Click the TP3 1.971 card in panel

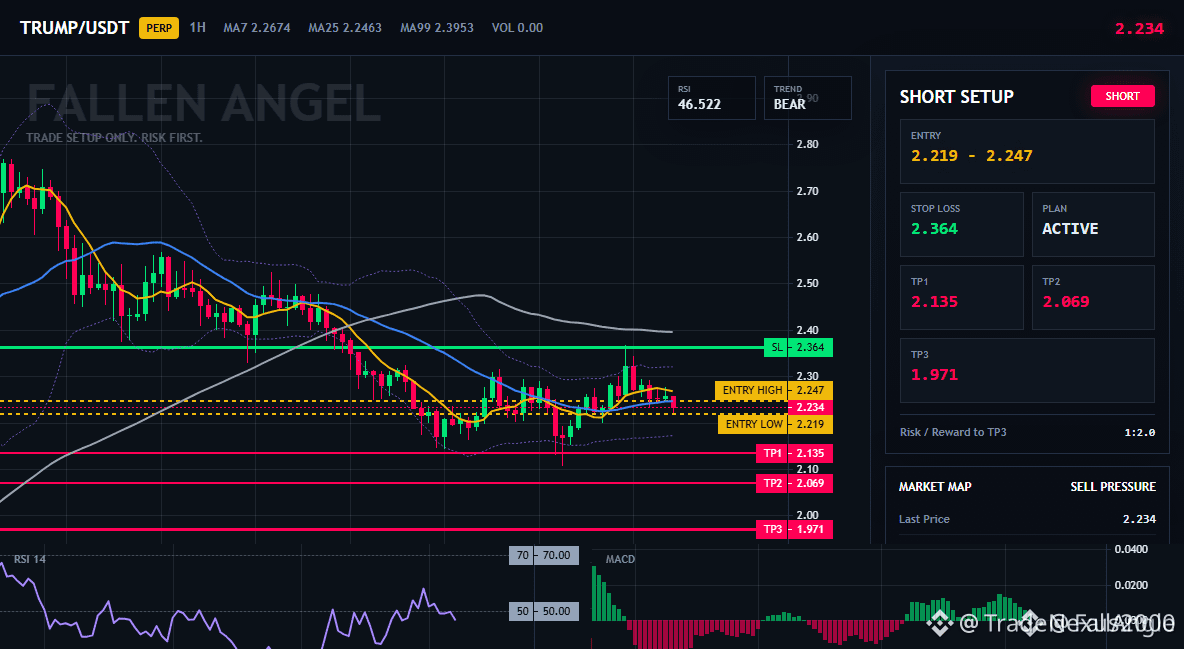[1027, 370]
